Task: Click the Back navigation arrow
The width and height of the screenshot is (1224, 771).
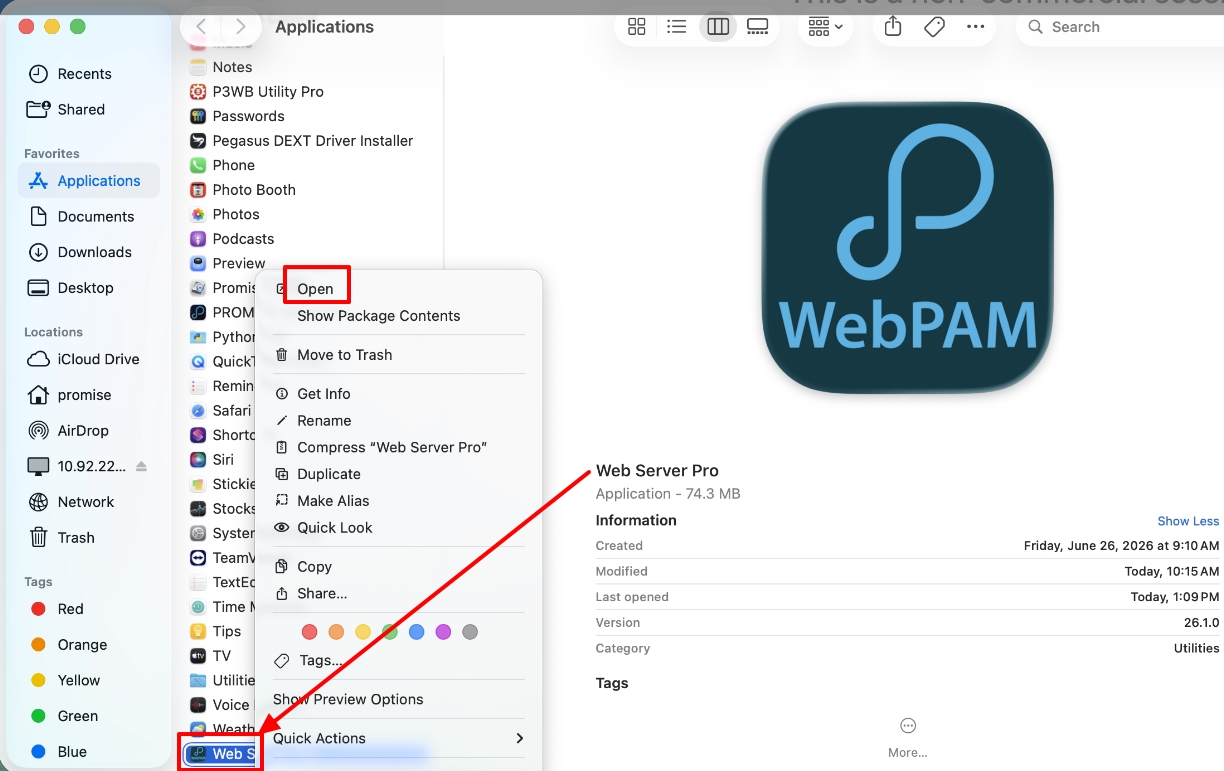Action: [202, 27]
